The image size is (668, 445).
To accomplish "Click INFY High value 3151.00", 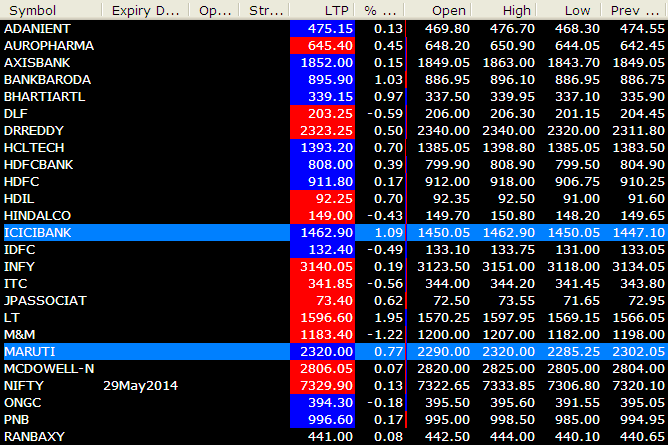I will [508, 267].
